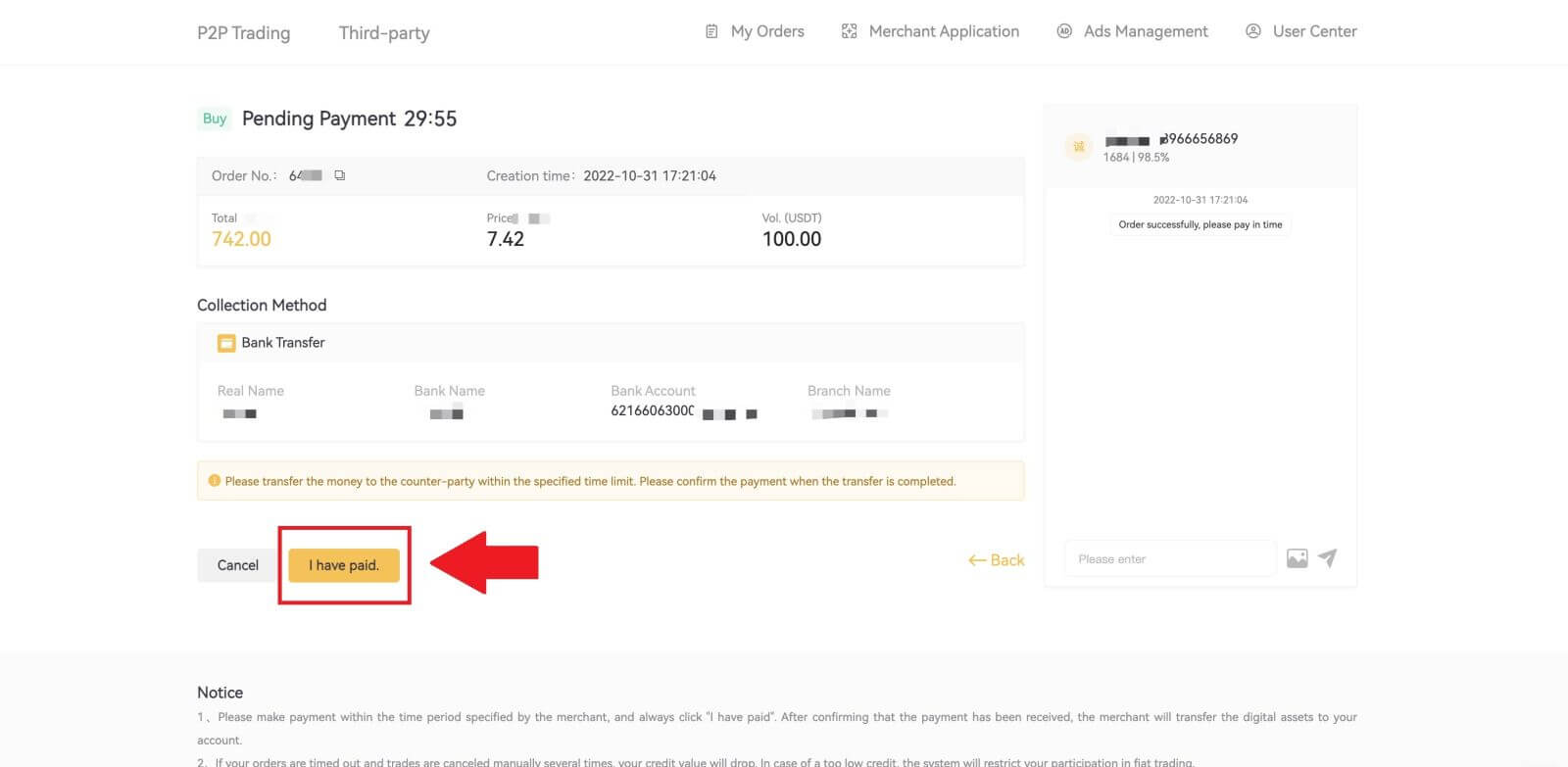This screenshot has height=767, width=1568.
Task: Click the merchant's yellow avatar icon
Action: tap(1079, 147)
